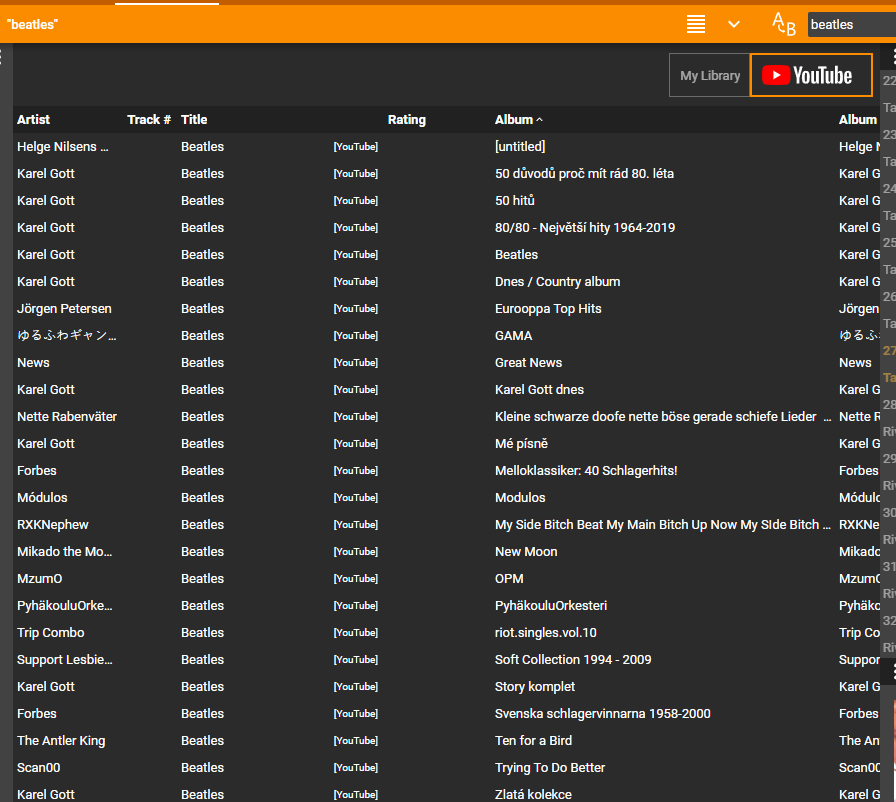This screenshot has width=896, height=802.
Task: Sort by the Artist column header
Action: point(33,119)
